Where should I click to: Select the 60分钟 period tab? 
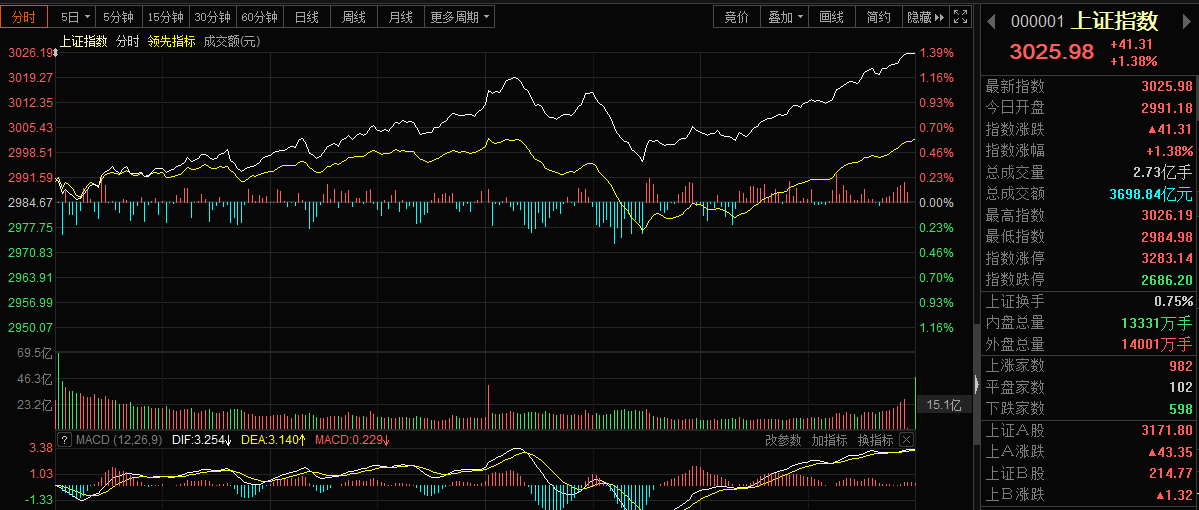tap(259, 17)
